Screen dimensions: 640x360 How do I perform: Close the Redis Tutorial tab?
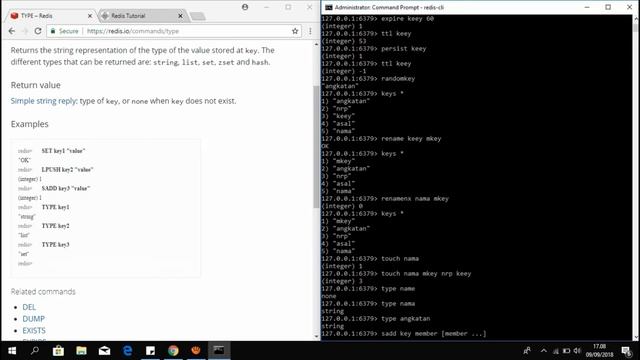click(180, 16)
